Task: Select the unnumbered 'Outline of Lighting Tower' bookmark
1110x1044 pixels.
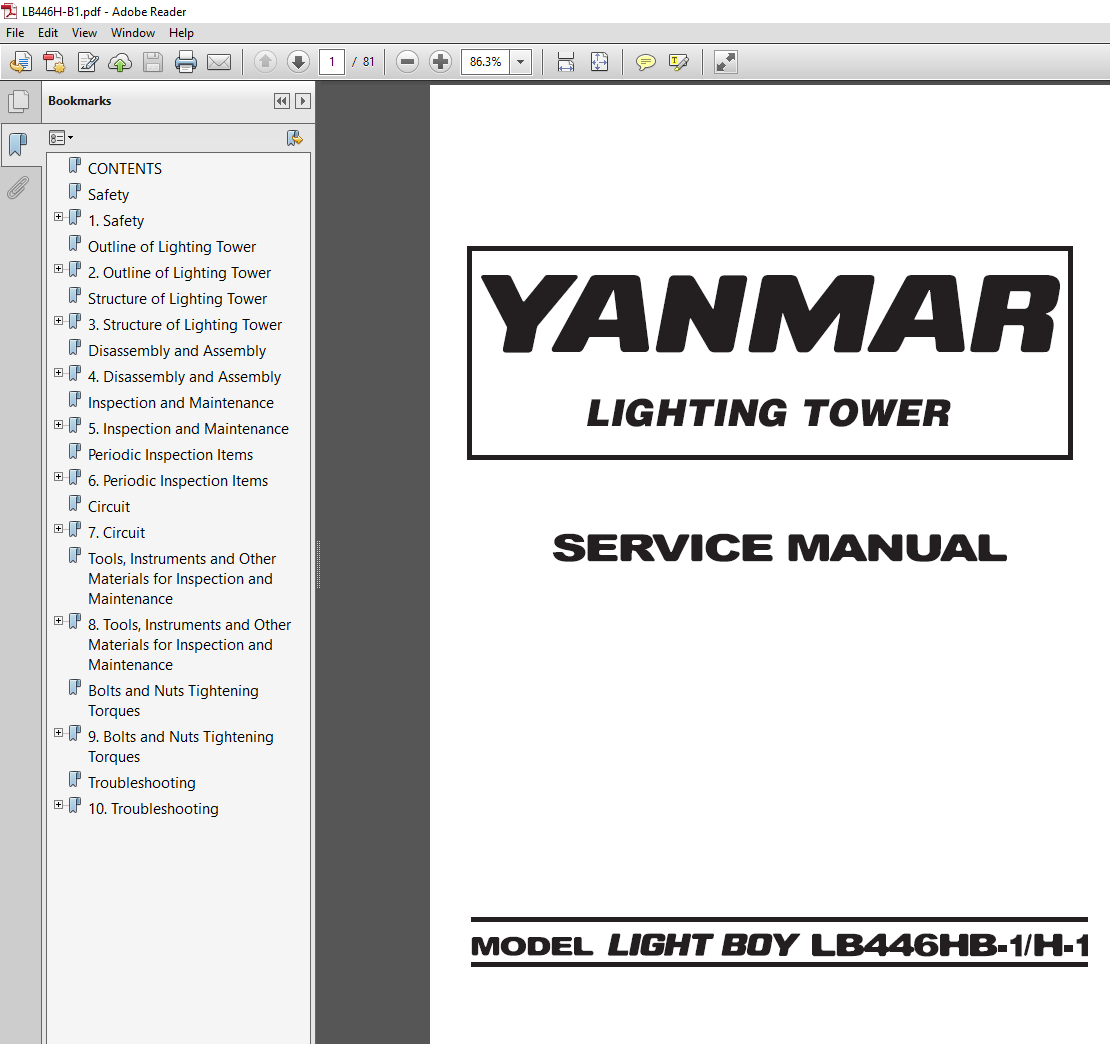Action: pos(172,246)
